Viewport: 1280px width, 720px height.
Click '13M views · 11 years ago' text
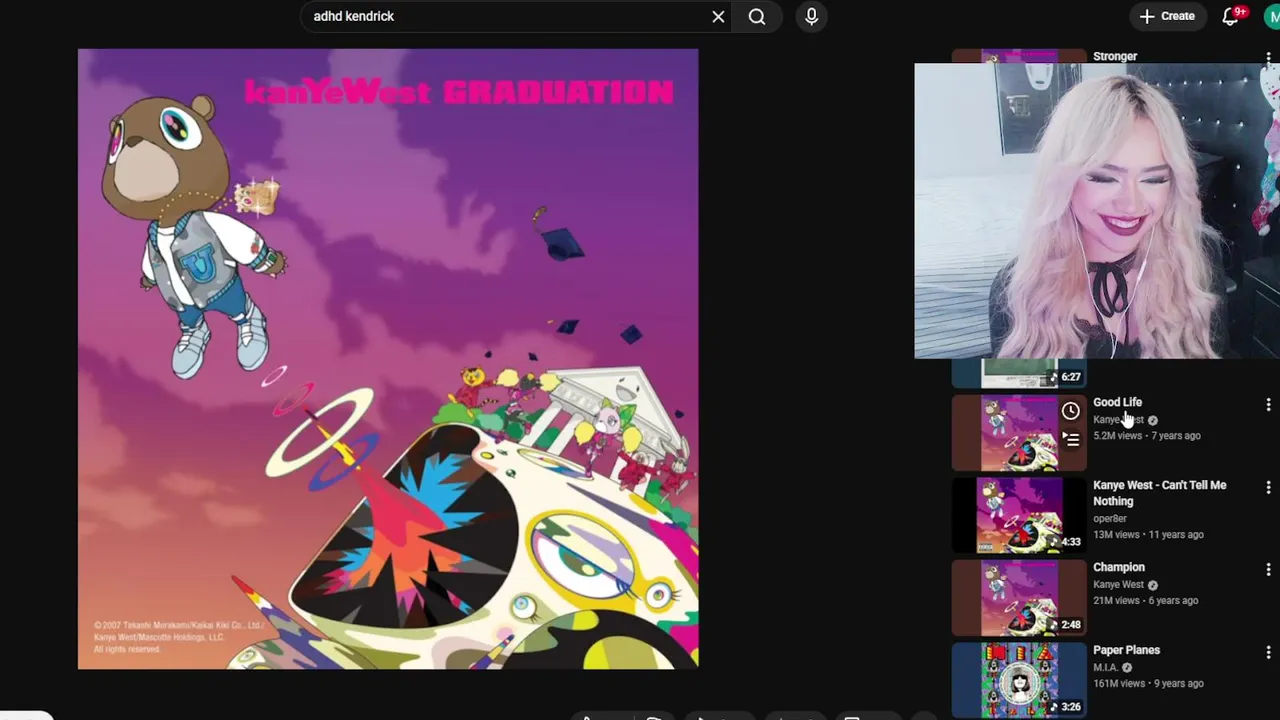1148,534
